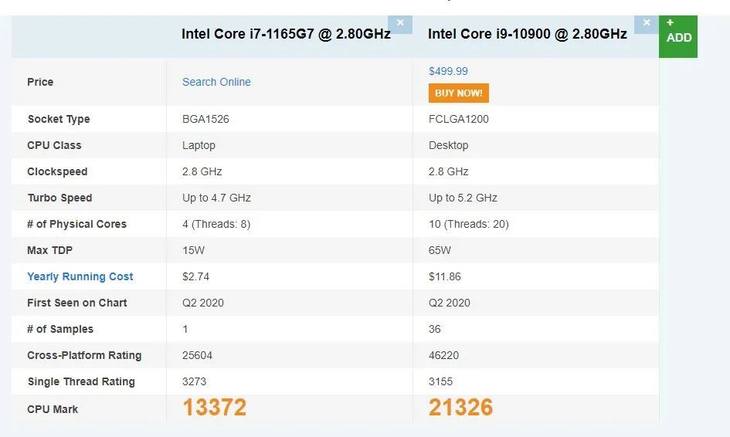The width and height of the screenshot is (730, 437).
Task: Remove the Intel Core i9-10900 column
Action: point(648,22)
